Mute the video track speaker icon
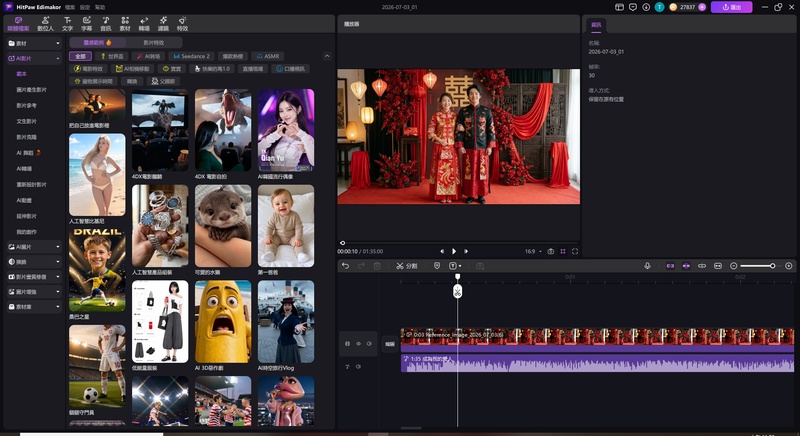 369,344
